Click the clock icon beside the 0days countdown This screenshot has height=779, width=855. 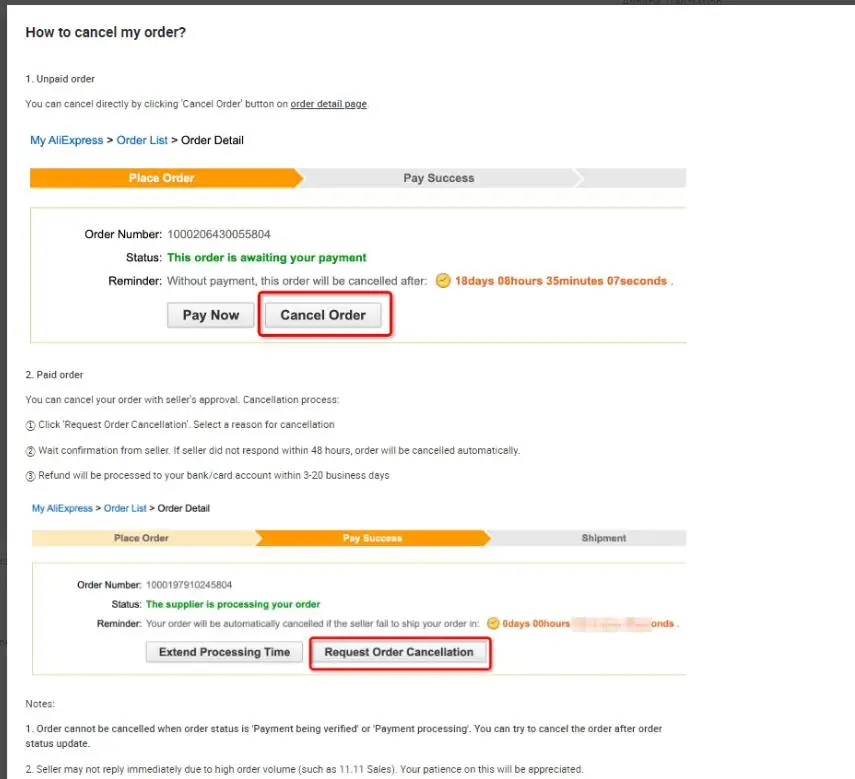(x=492, y=624)
